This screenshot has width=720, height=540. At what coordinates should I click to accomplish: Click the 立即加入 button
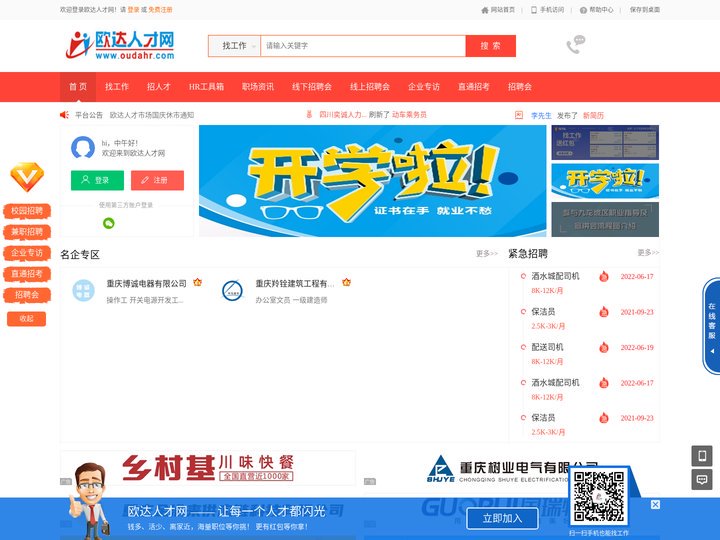[502, 518]
